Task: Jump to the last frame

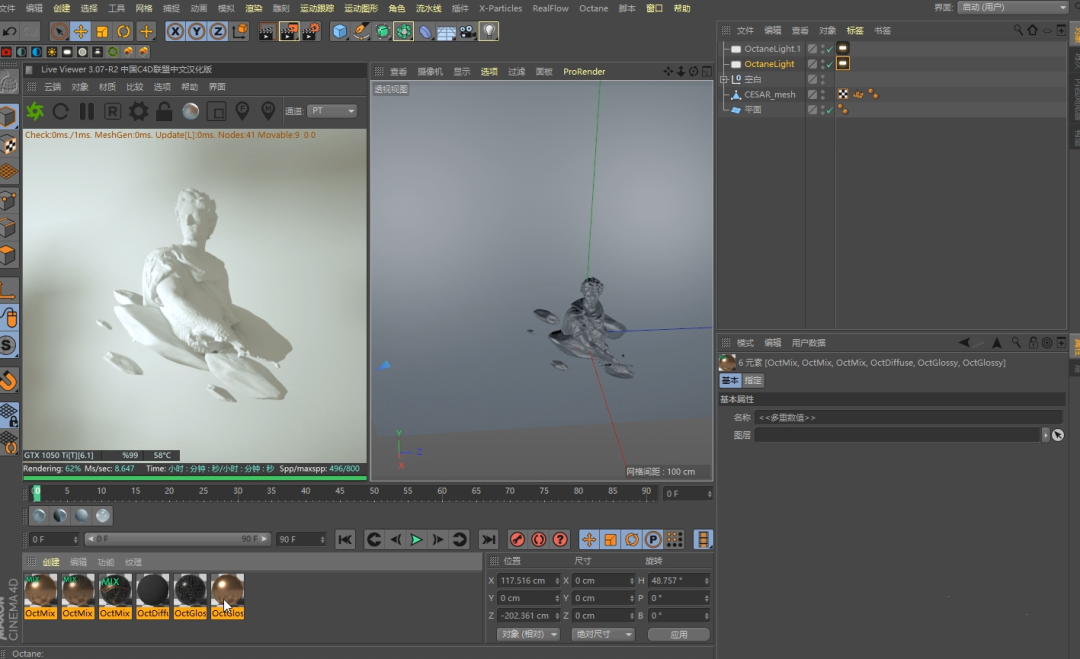Action: pos(488,539)
